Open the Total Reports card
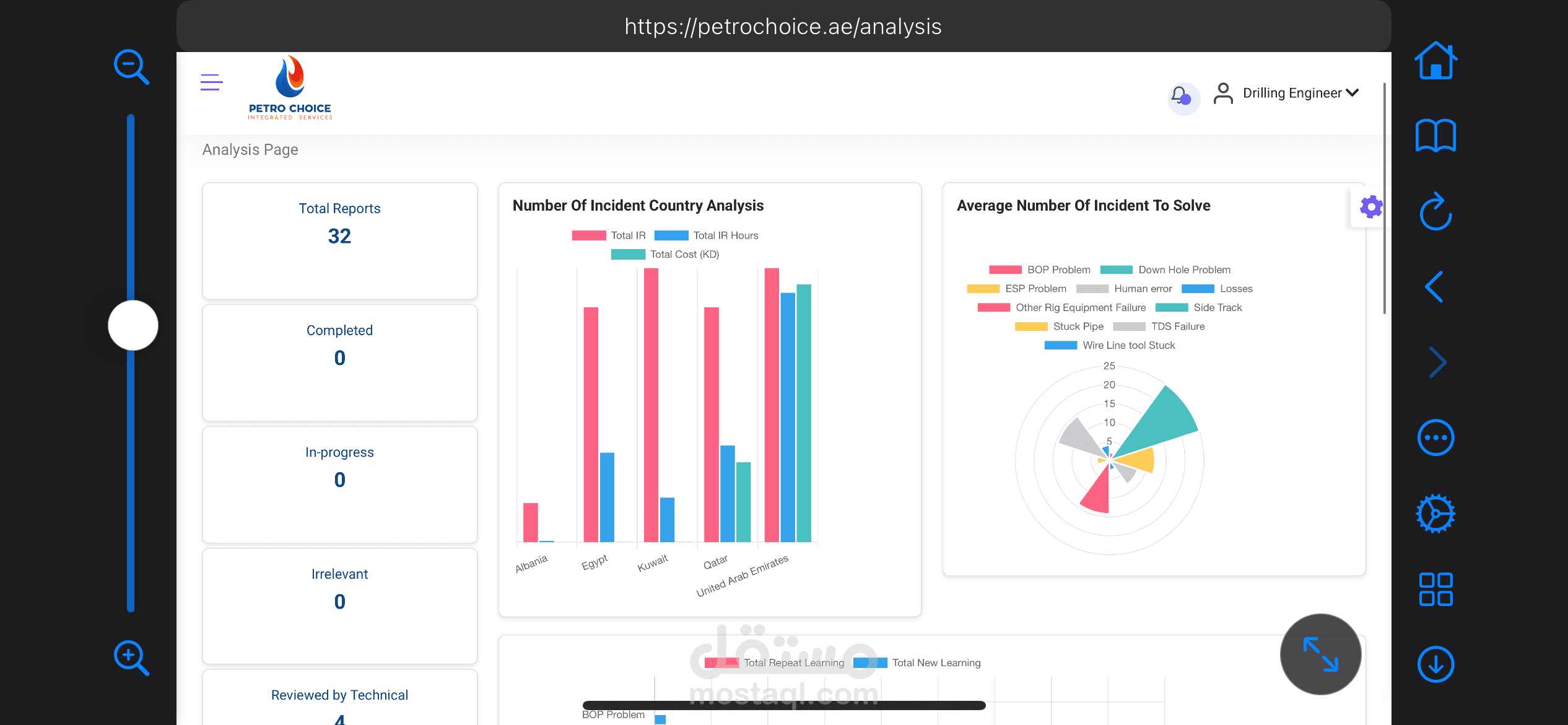 click(x=340, y=241)
